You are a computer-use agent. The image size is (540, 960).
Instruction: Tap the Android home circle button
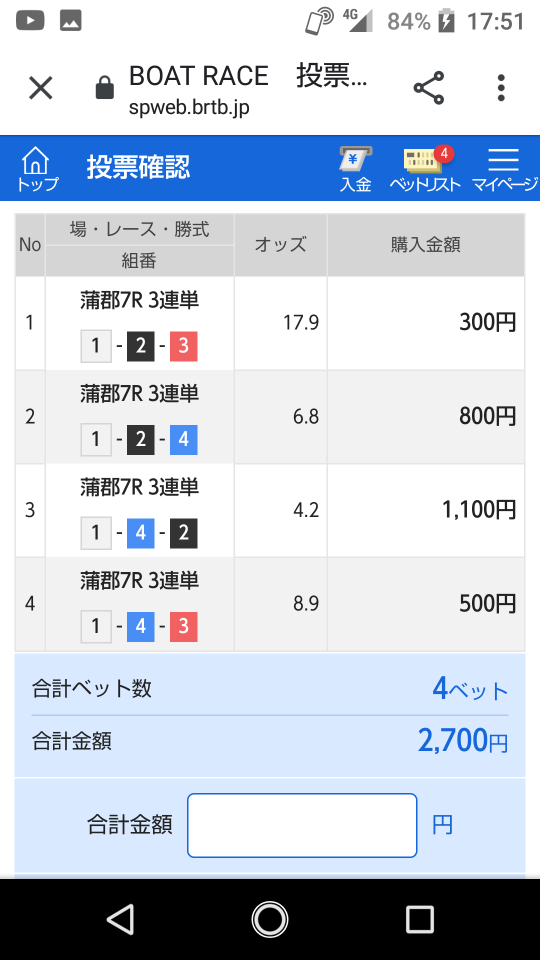click(x=270, y=919)
